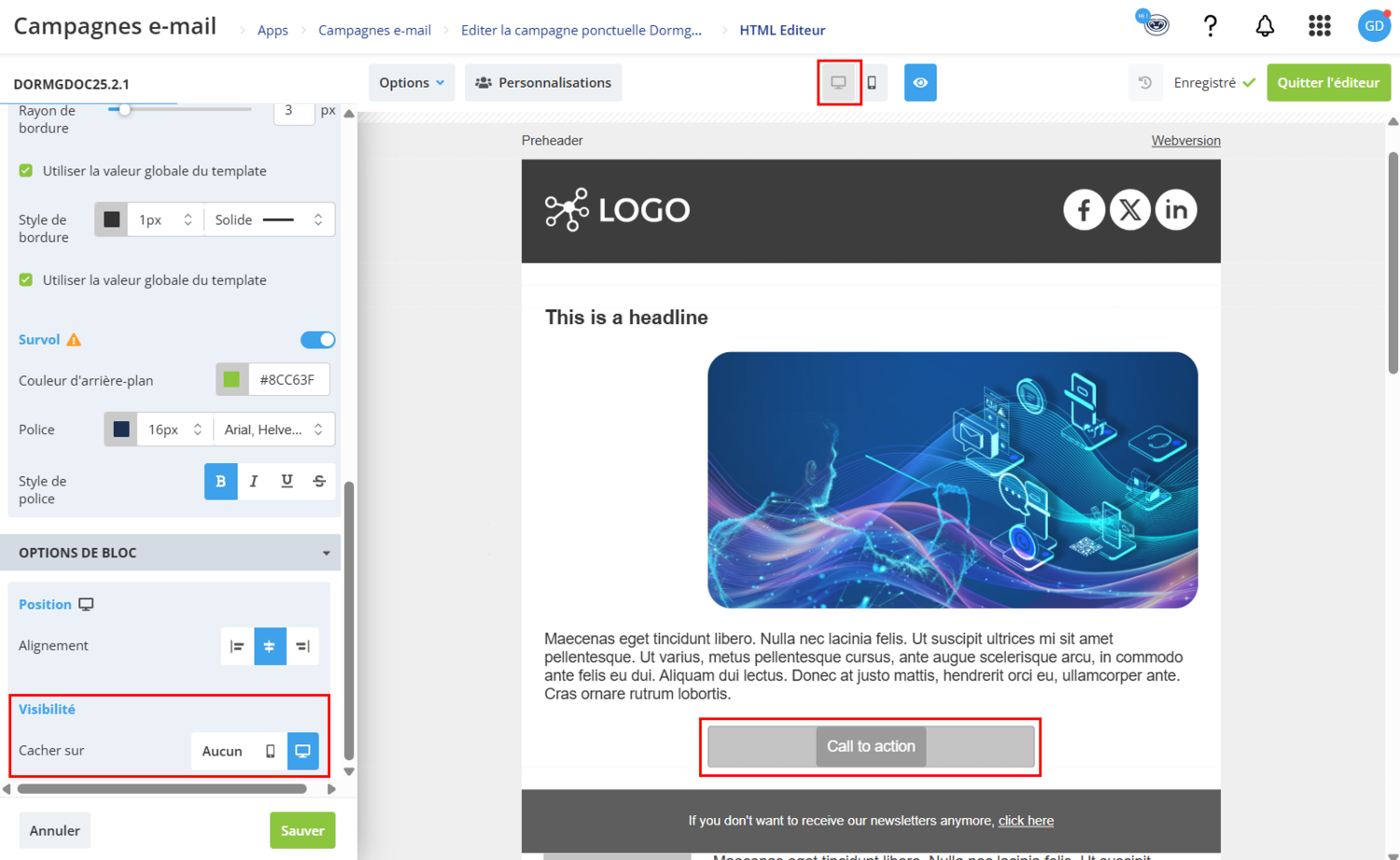This screenshot has width=1400, height=860.
Task: Click HTML Editeur breadcrumb
Action: [x=782, y=30]
